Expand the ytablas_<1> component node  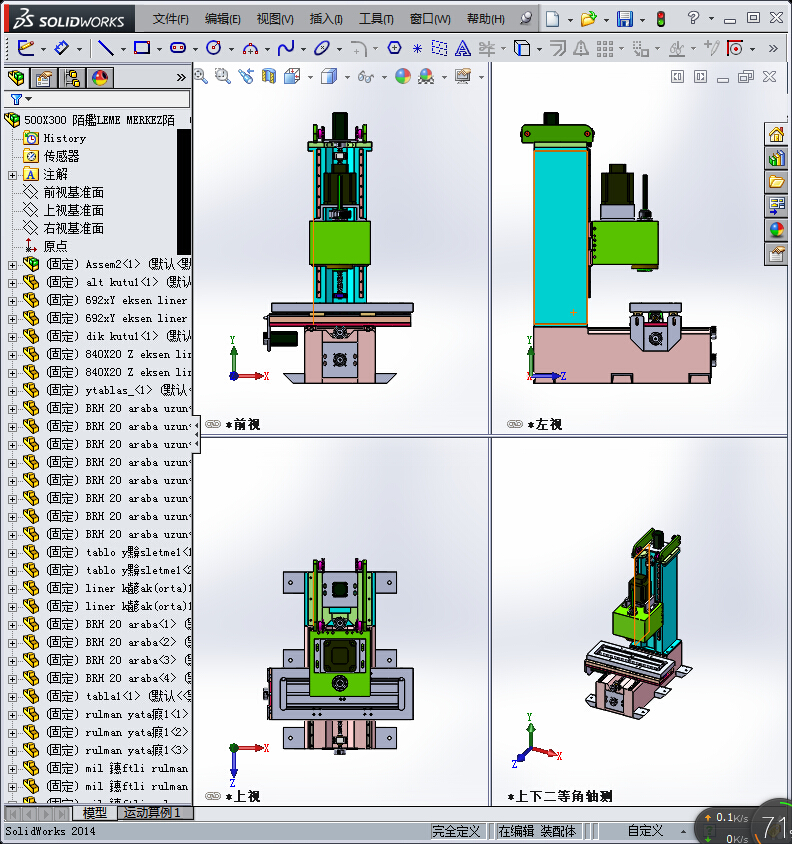tap(12, 391)
